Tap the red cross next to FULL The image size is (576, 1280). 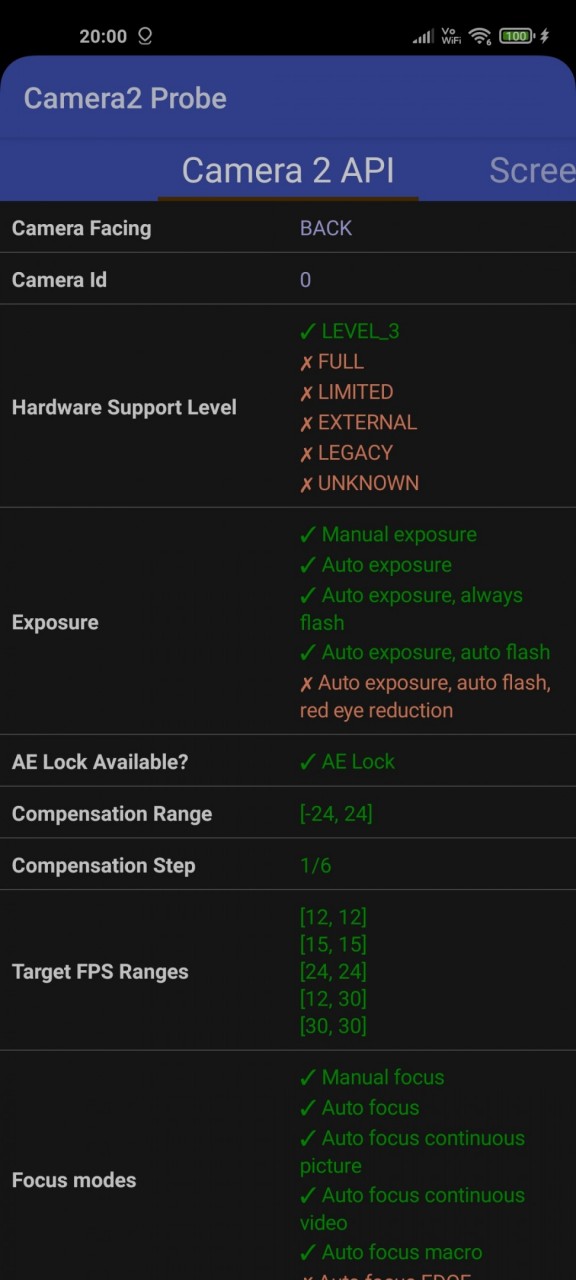pos(307,362)
